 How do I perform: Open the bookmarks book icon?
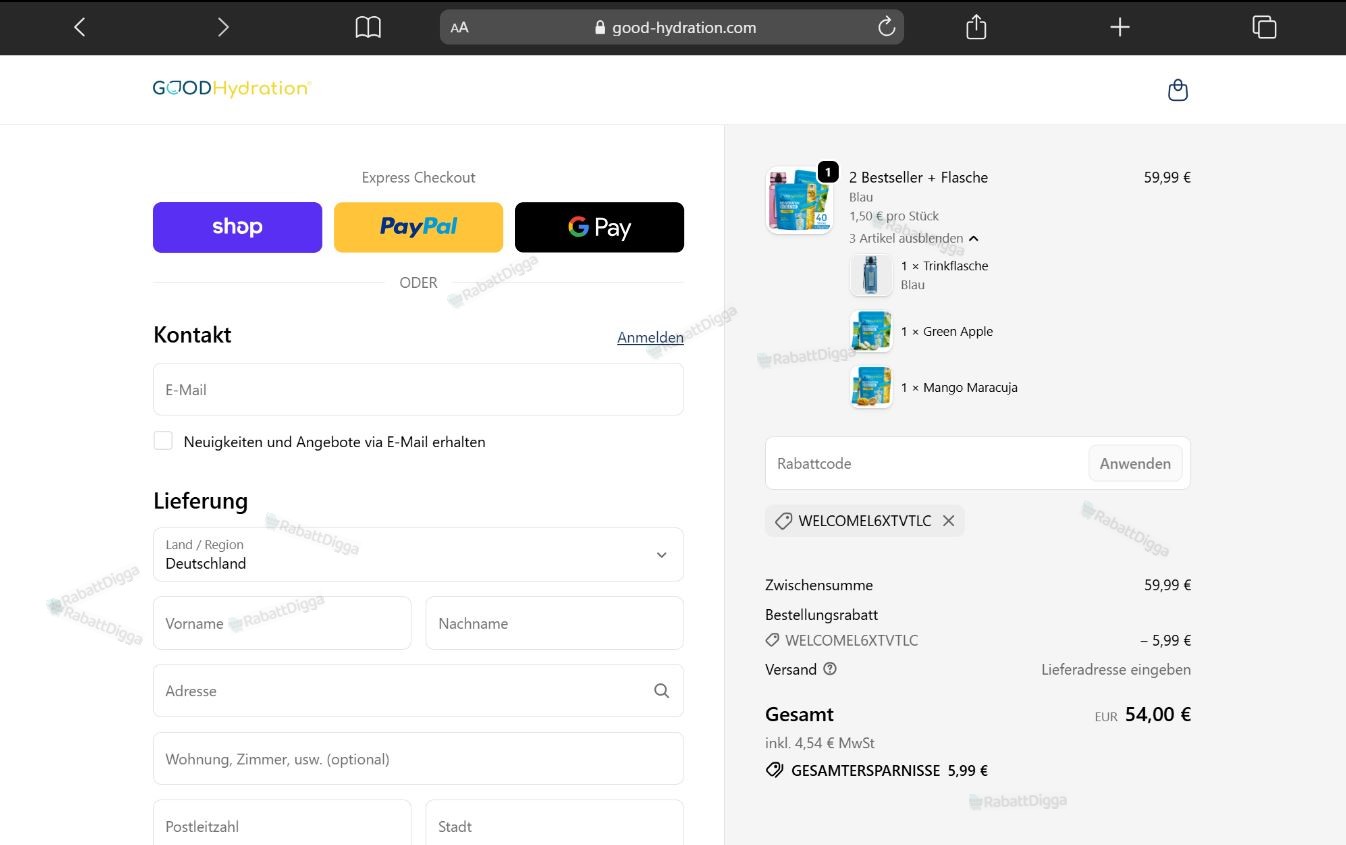[x=368, y=27]
